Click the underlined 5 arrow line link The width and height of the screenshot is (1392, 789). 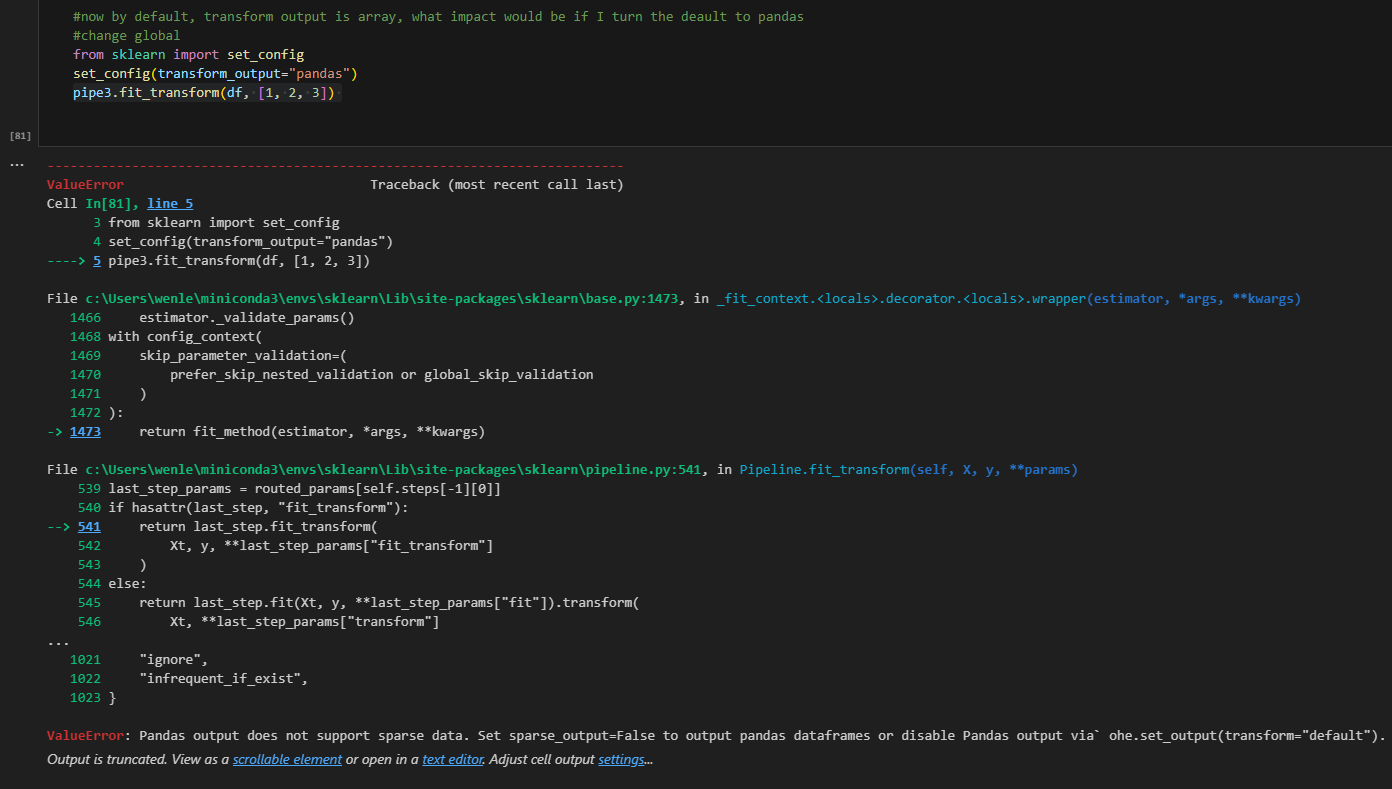pos(96,261)
